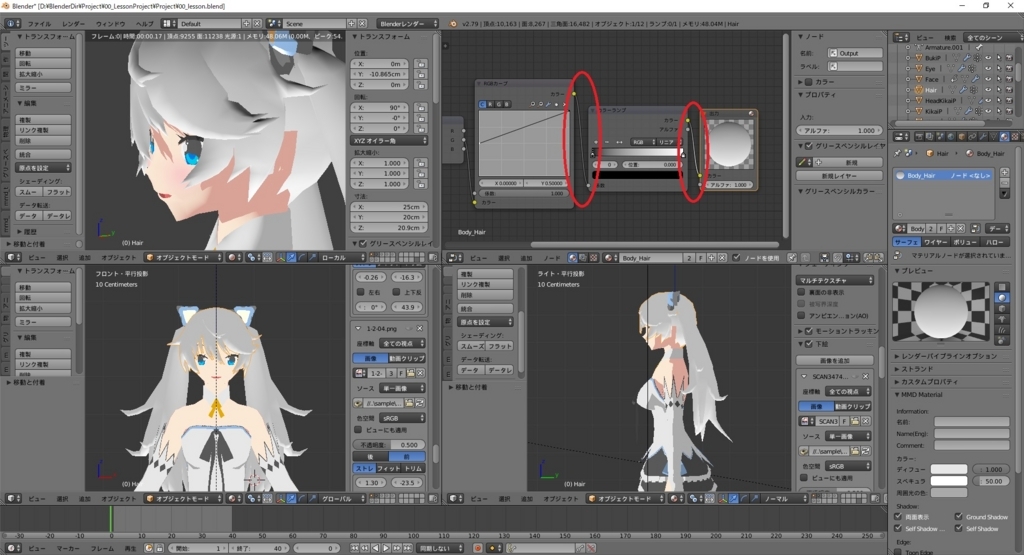Open the マーカー menu in timeline
This screenshot has width=1024, height=555.
pyautogui.click(x=68, y=548)
